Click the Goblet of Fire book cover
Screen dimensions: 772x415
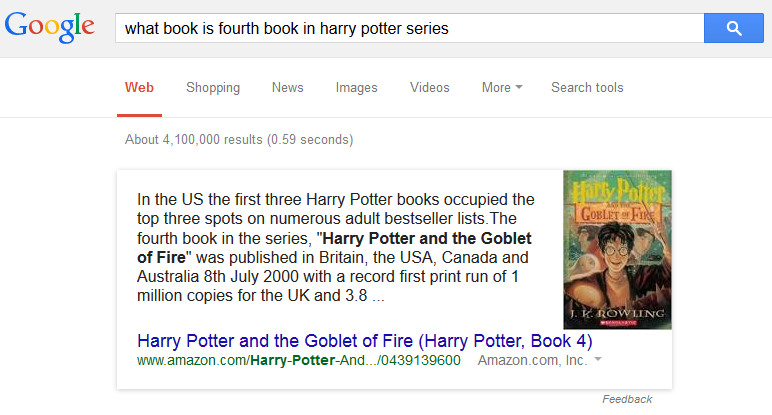click(x=617, y=249)
